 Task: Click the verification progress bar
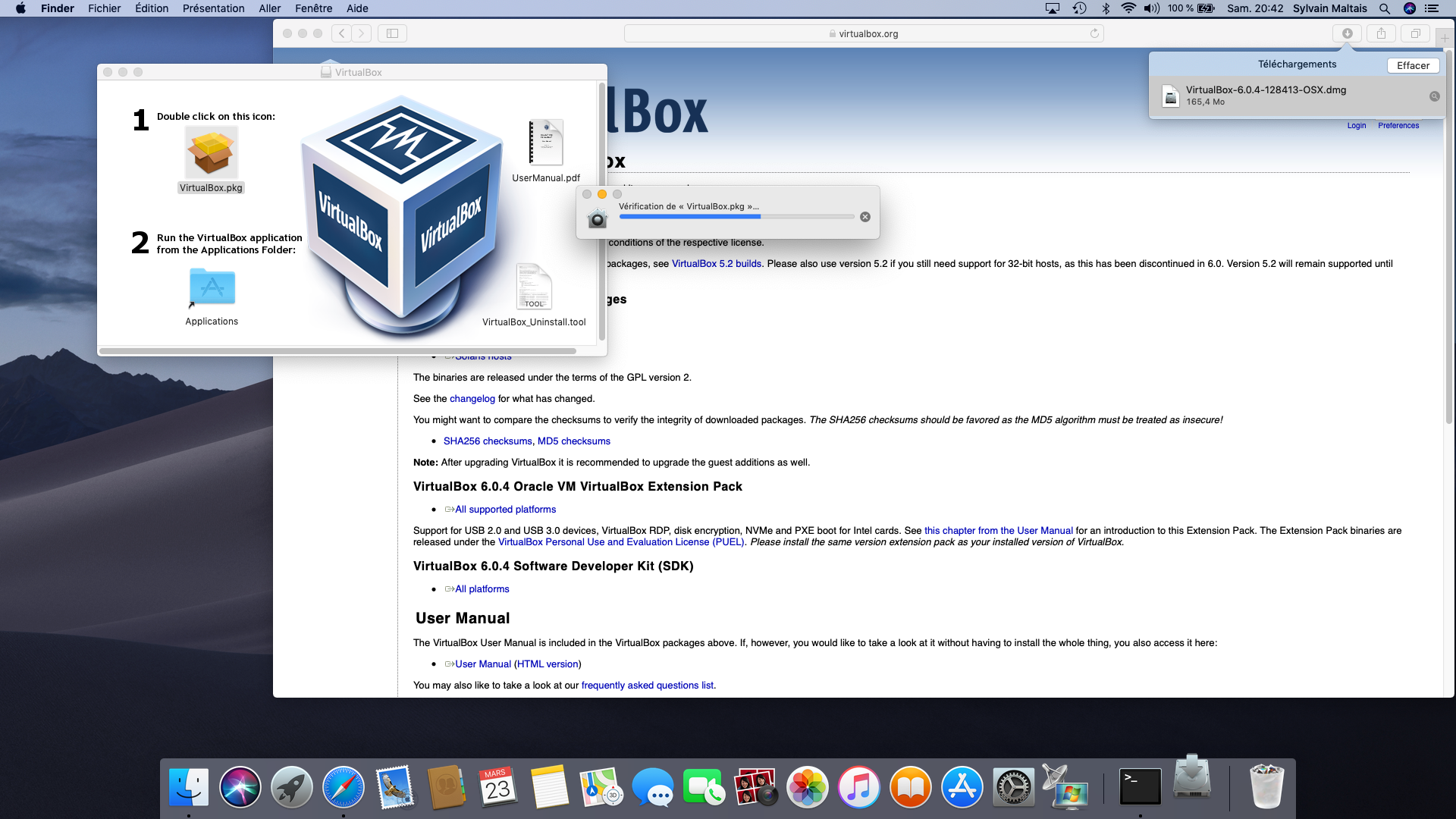pyautogui.click(x=736, y=217)
